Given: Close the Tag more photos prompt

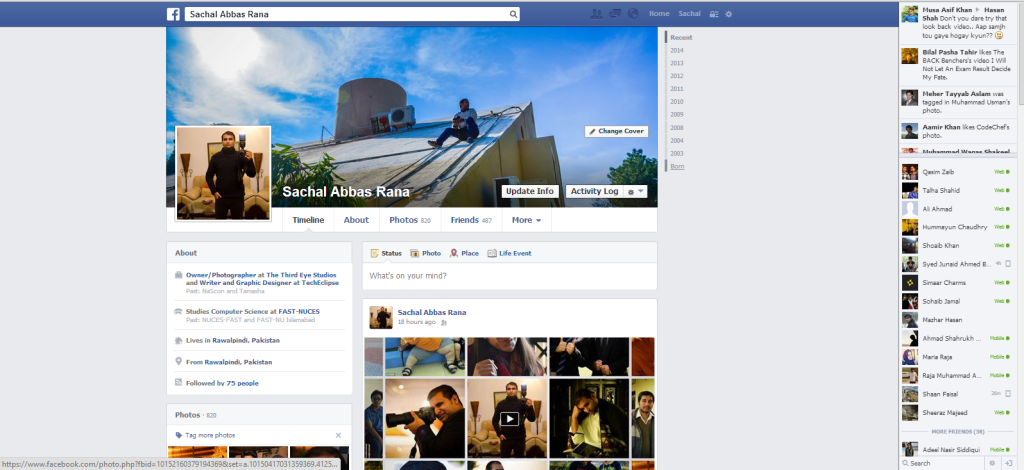Looking at the screenshot, I should point(338,435).
